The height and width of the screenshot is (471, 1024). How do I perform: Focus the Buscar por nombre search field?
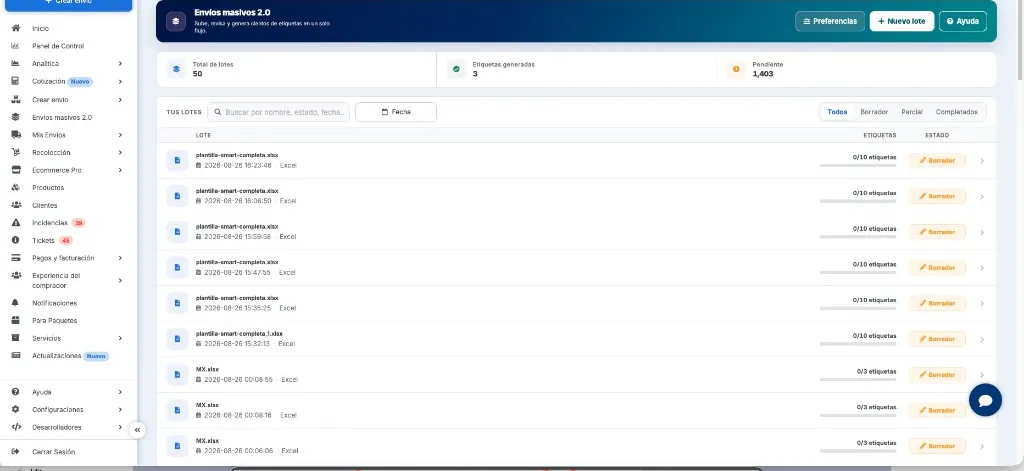[278, 112]
